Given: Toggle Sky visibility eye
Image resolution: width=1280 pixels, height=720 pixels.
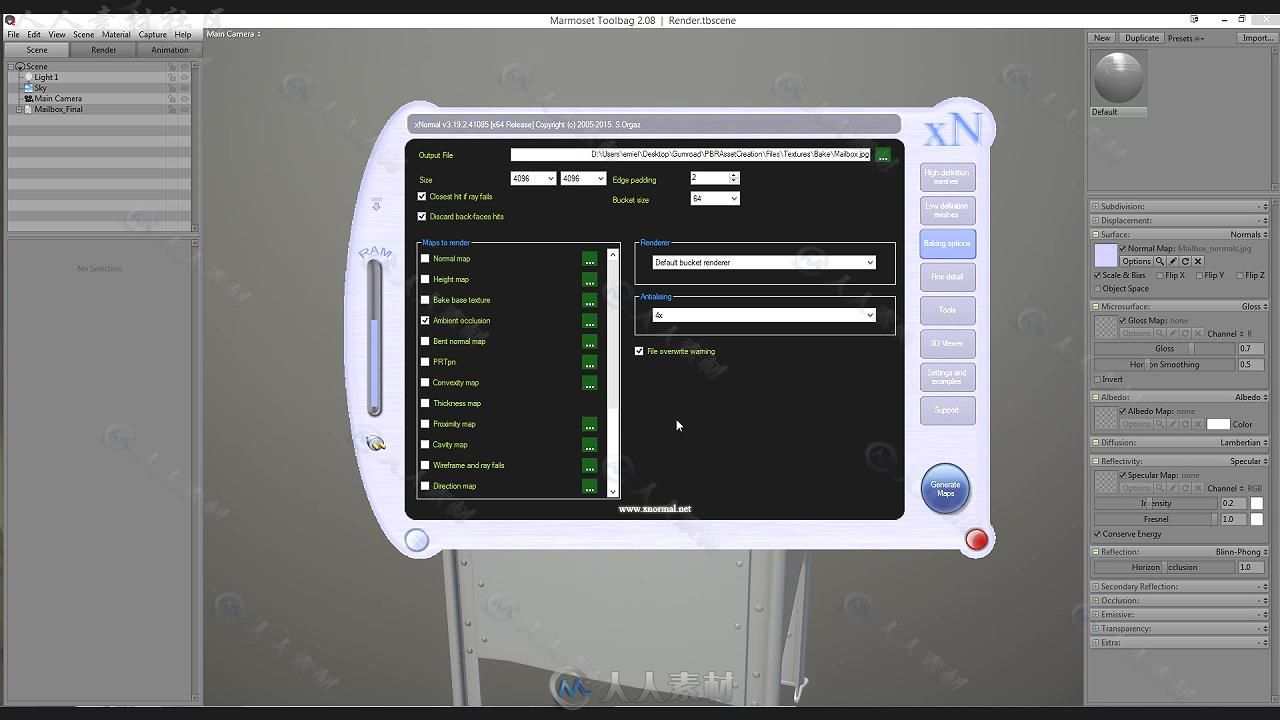Looking at the screenshot, I should [x=184, y=88].
